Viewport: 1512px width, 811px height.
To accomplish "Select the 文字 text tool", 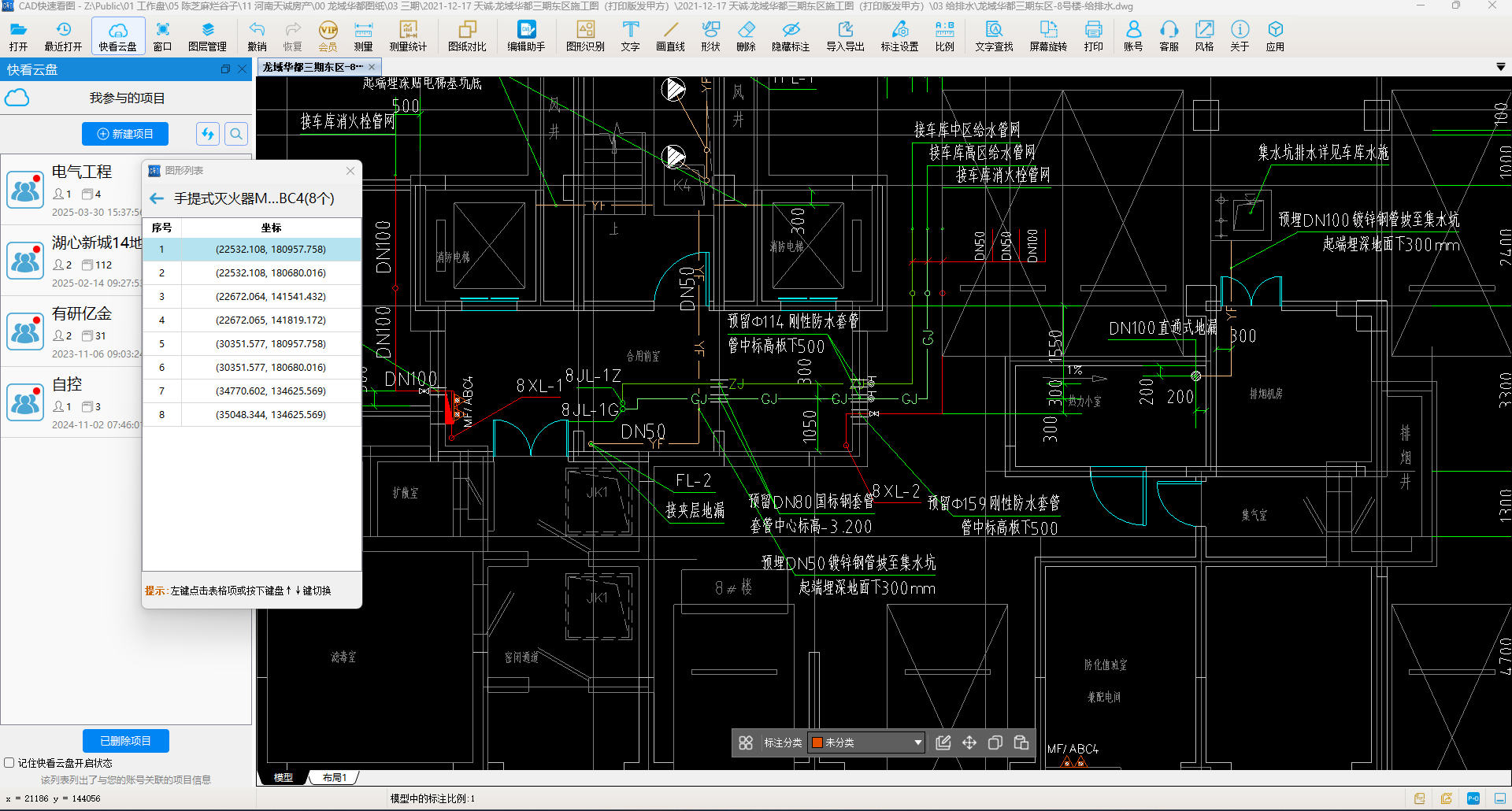I will [x=630, y=35].
